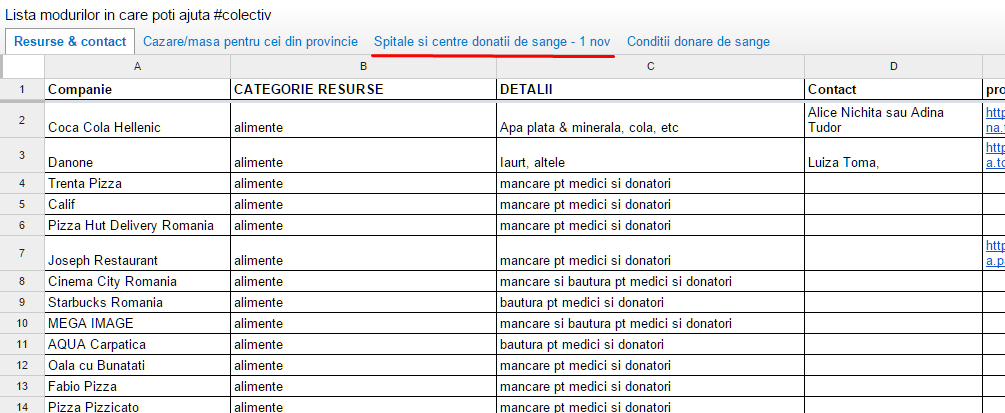Select column B header
Image resolution: width=1005 pixels, height=413 pixels.
(x=363, y=66)
